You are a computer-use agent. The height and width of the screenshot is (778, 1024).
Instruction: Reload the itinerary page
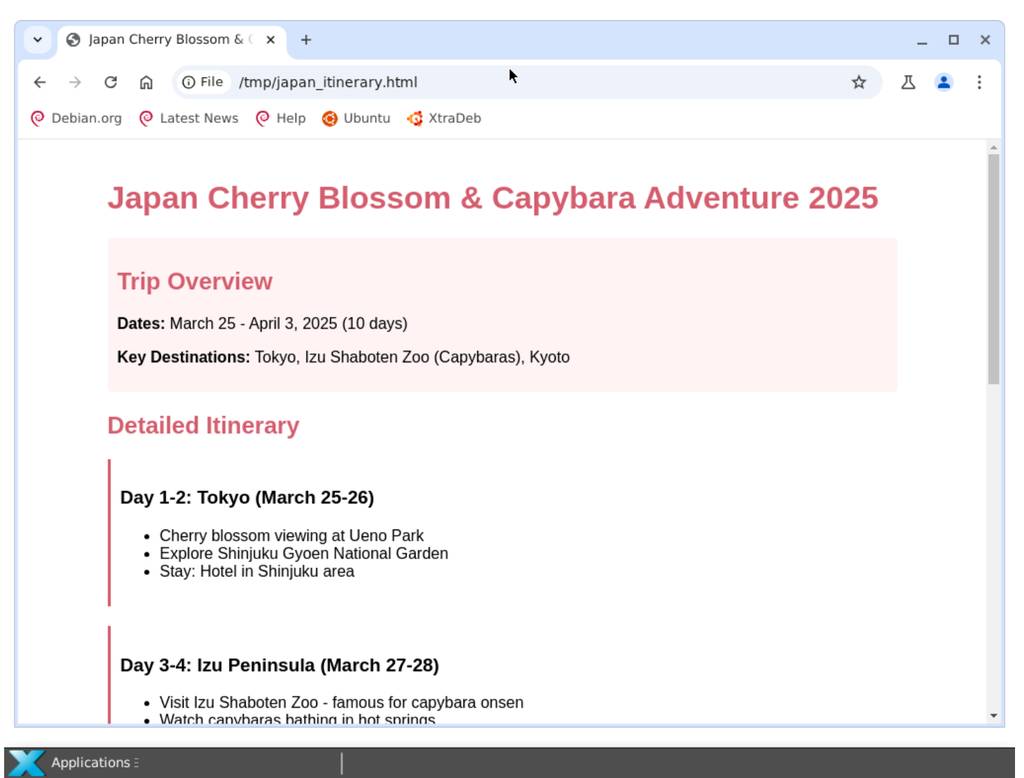[x=111, y=82]
